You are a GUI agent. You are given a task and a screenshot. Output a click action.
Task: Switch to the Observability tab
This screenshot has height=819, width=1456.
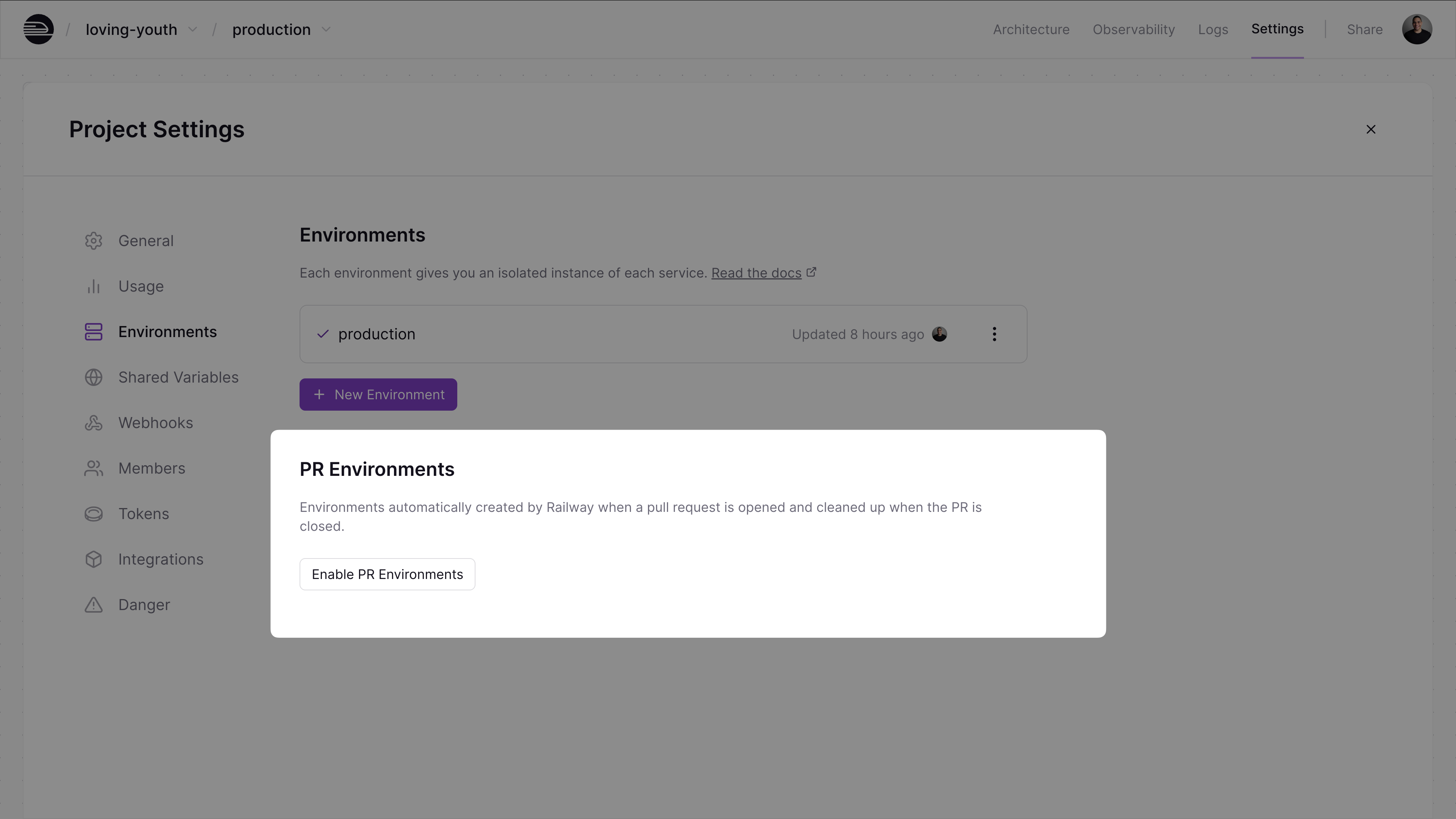1133,30
